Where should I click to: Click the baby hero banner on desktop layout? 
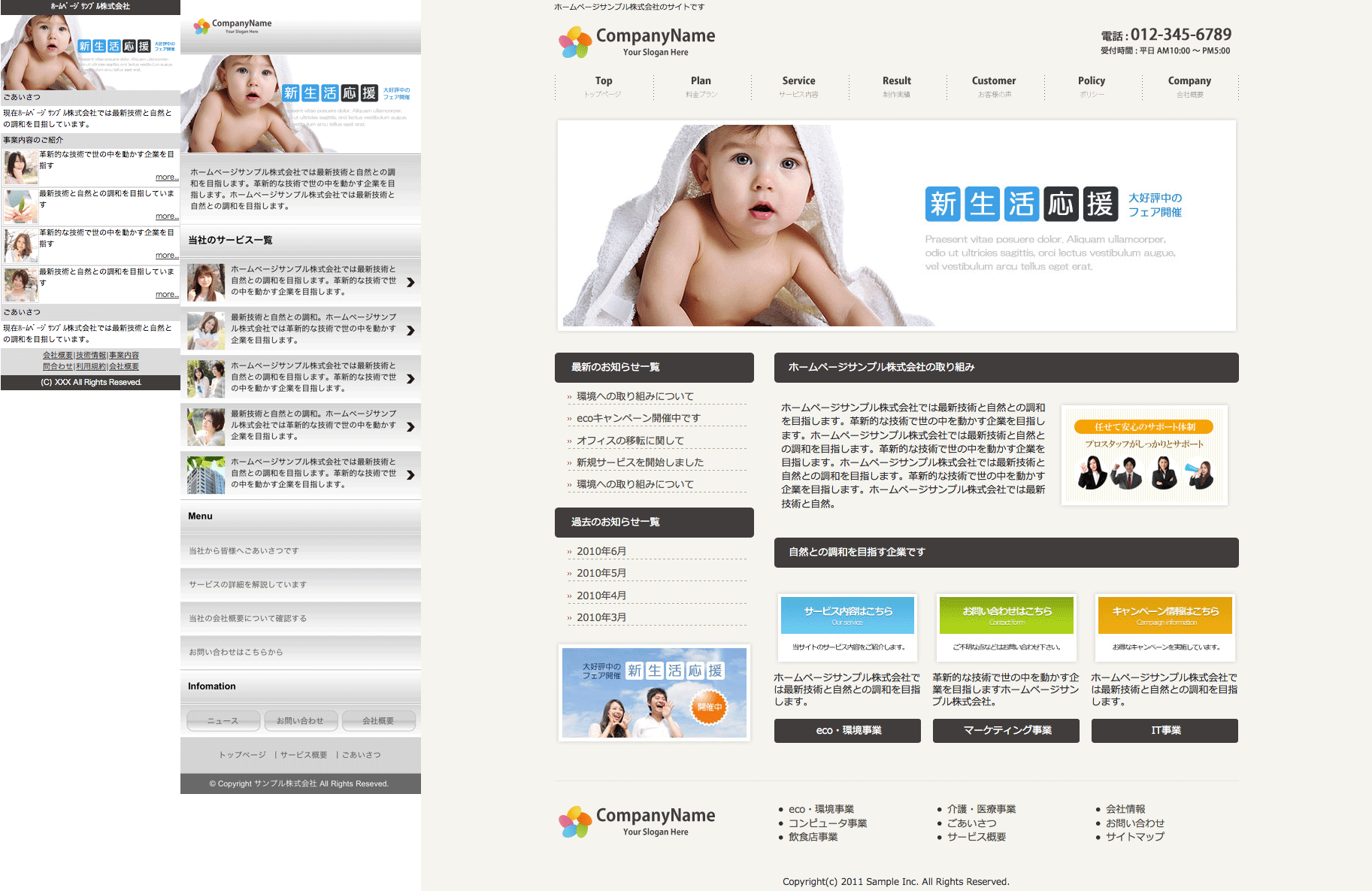(896, 226)
